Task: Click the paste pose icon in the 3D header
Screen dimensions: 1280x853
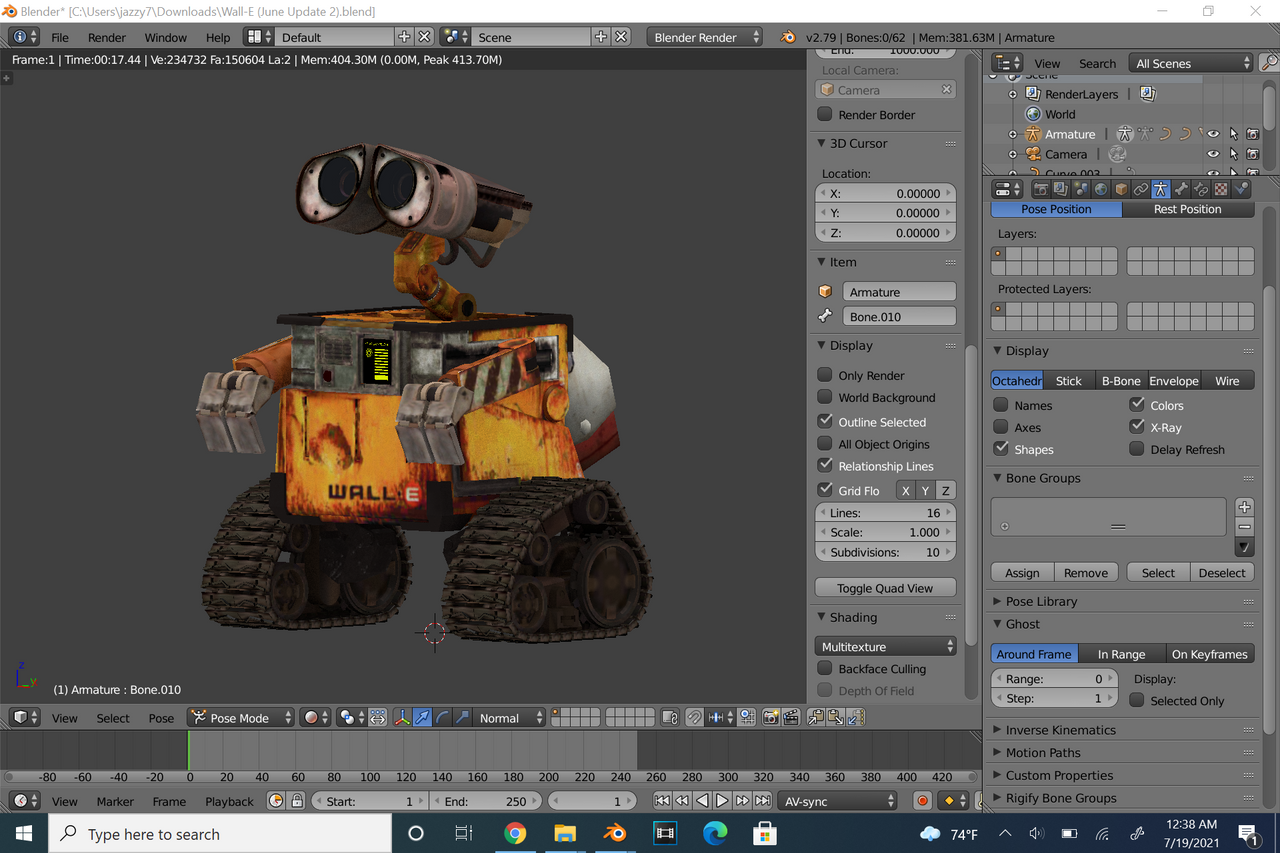Action: pyautogui.click(x=835, y=717)
